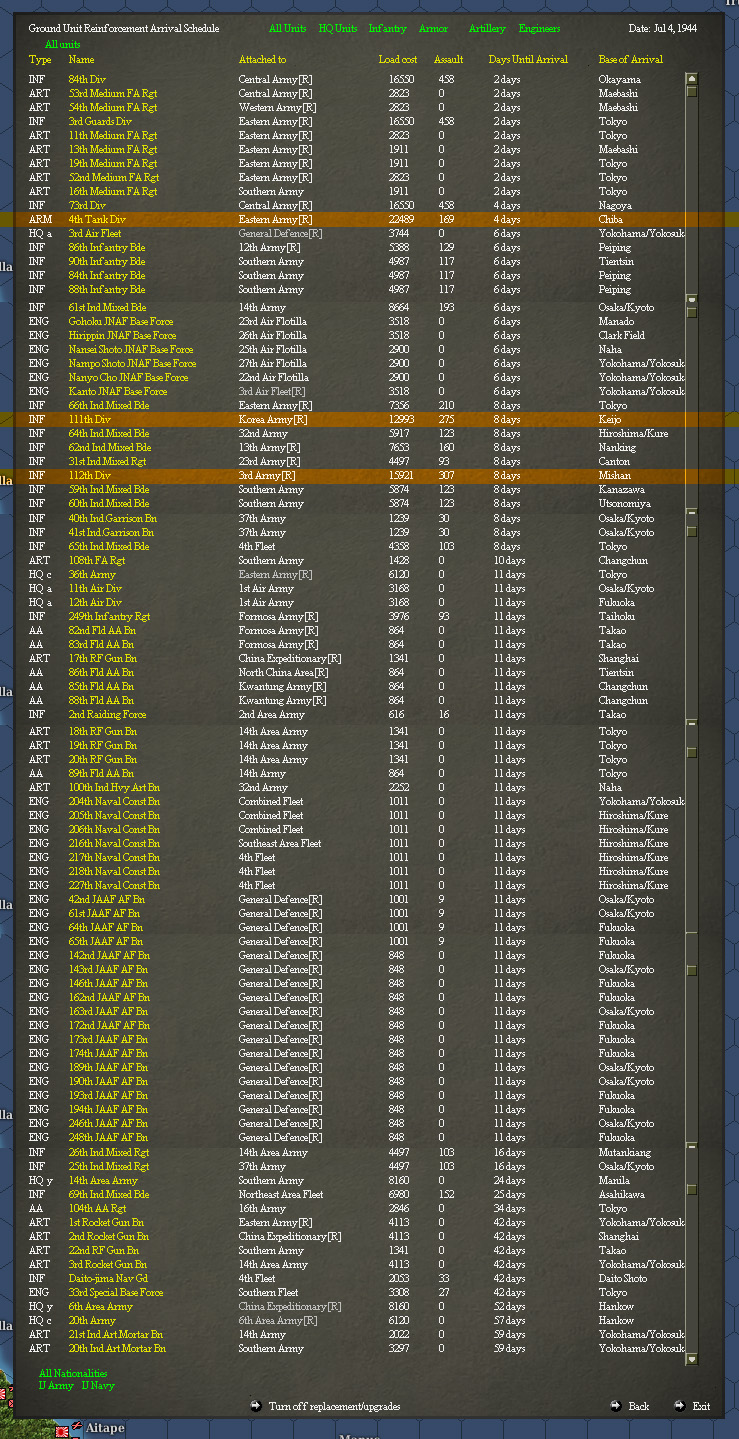Open 73rd Div unit

point(87,205)
